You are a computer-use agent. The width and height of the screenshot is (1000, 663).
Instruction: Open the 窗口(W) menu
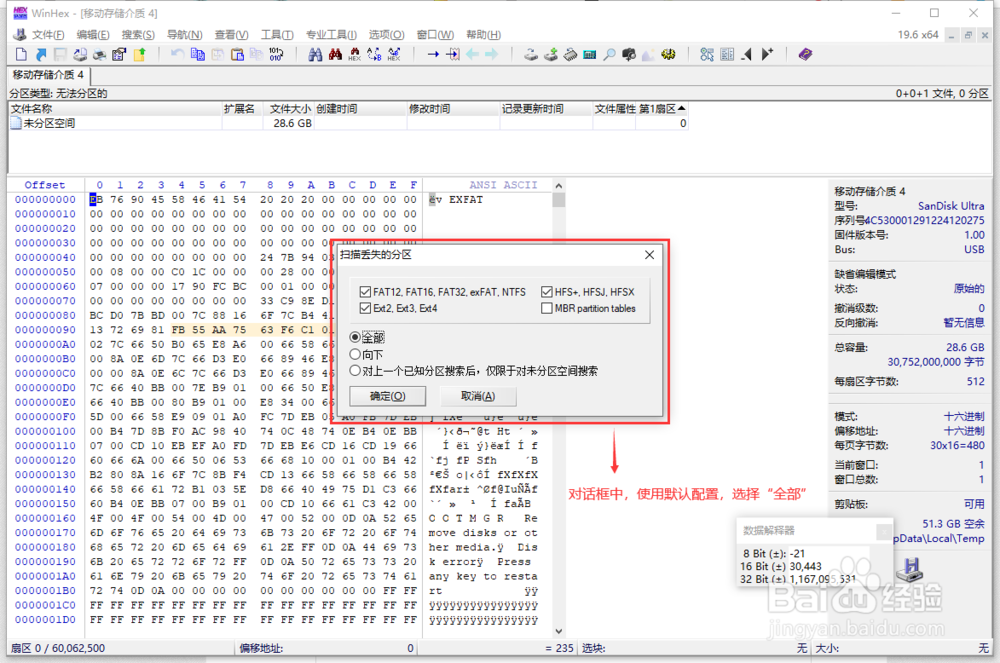[435, 34]
